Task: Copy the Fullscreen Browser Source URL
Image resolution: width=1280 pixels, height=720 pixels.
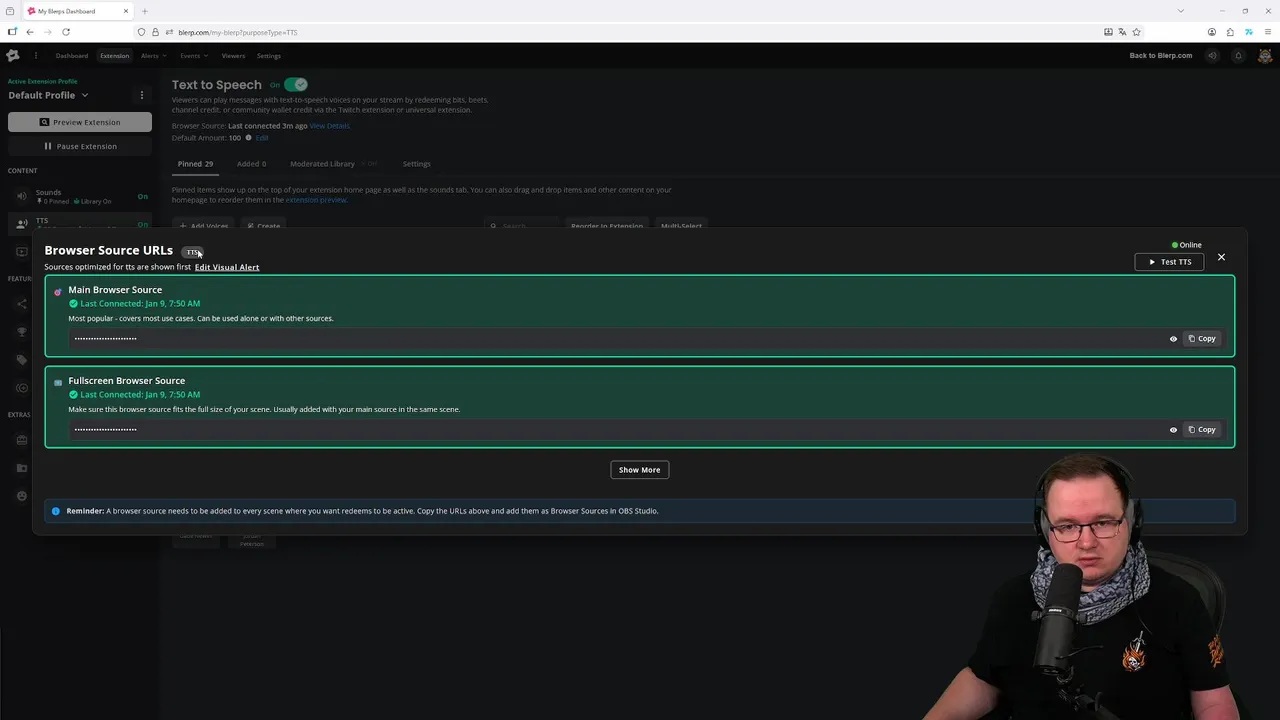Action: tap(1201, 430)
